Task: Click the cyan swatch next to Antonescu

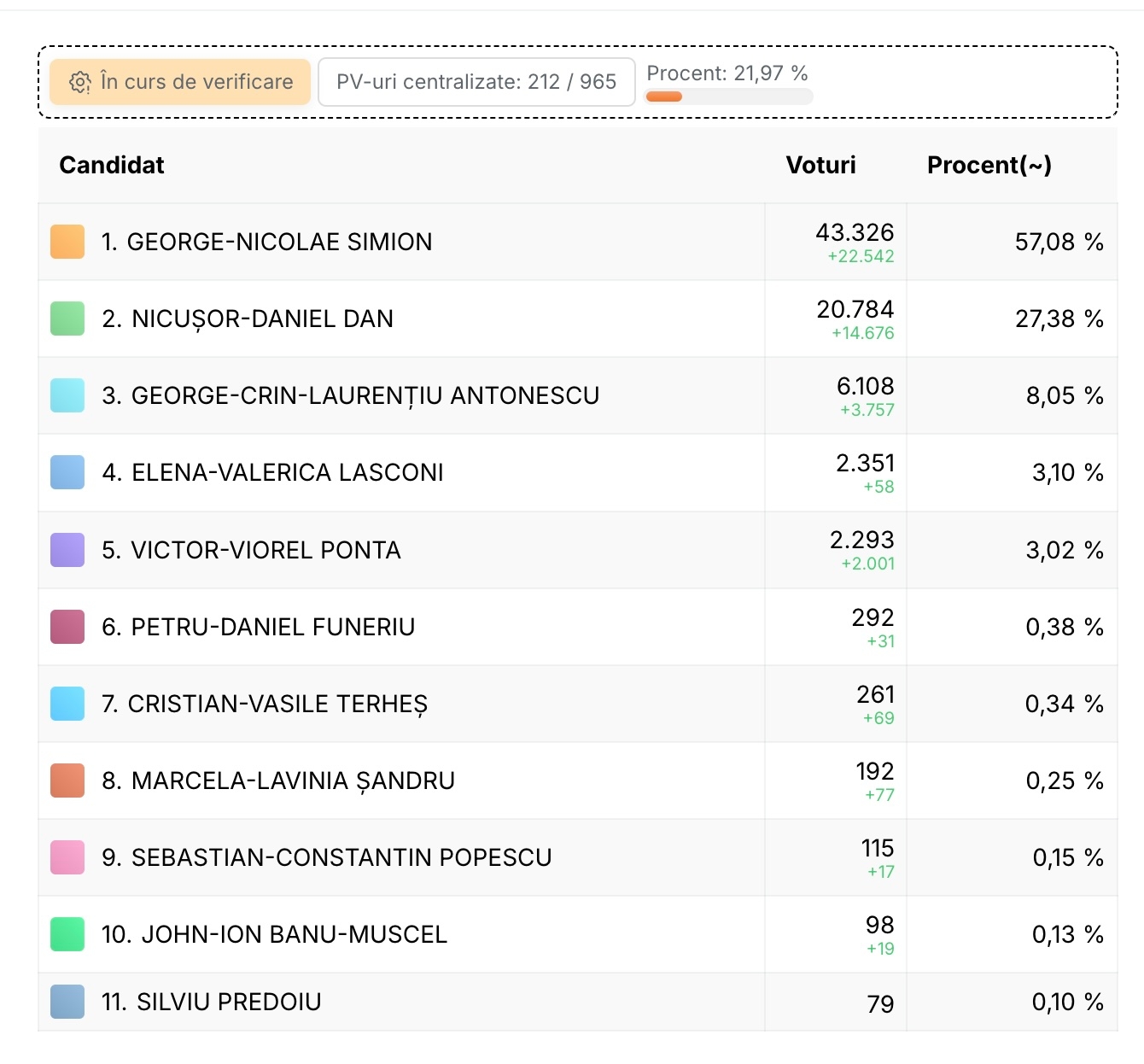Action: pos(67,395)
